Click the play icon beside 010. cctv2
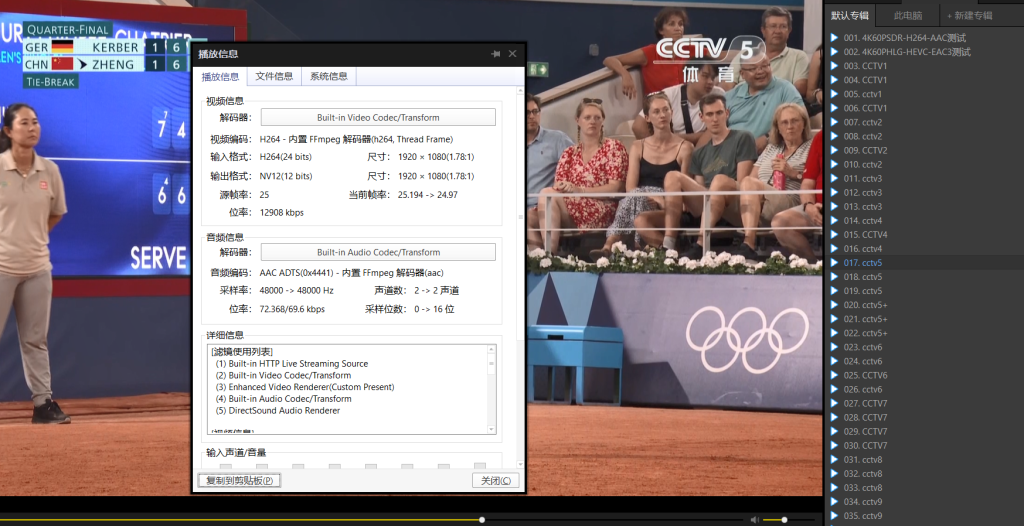This screenshot has width=1024, height=526. [834, 164]
